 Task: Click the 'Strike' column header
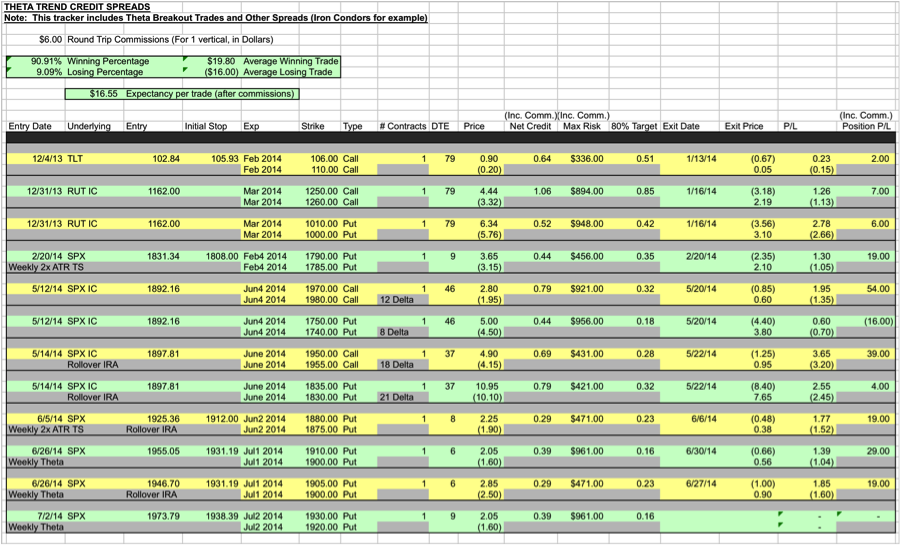click(313, 126)
